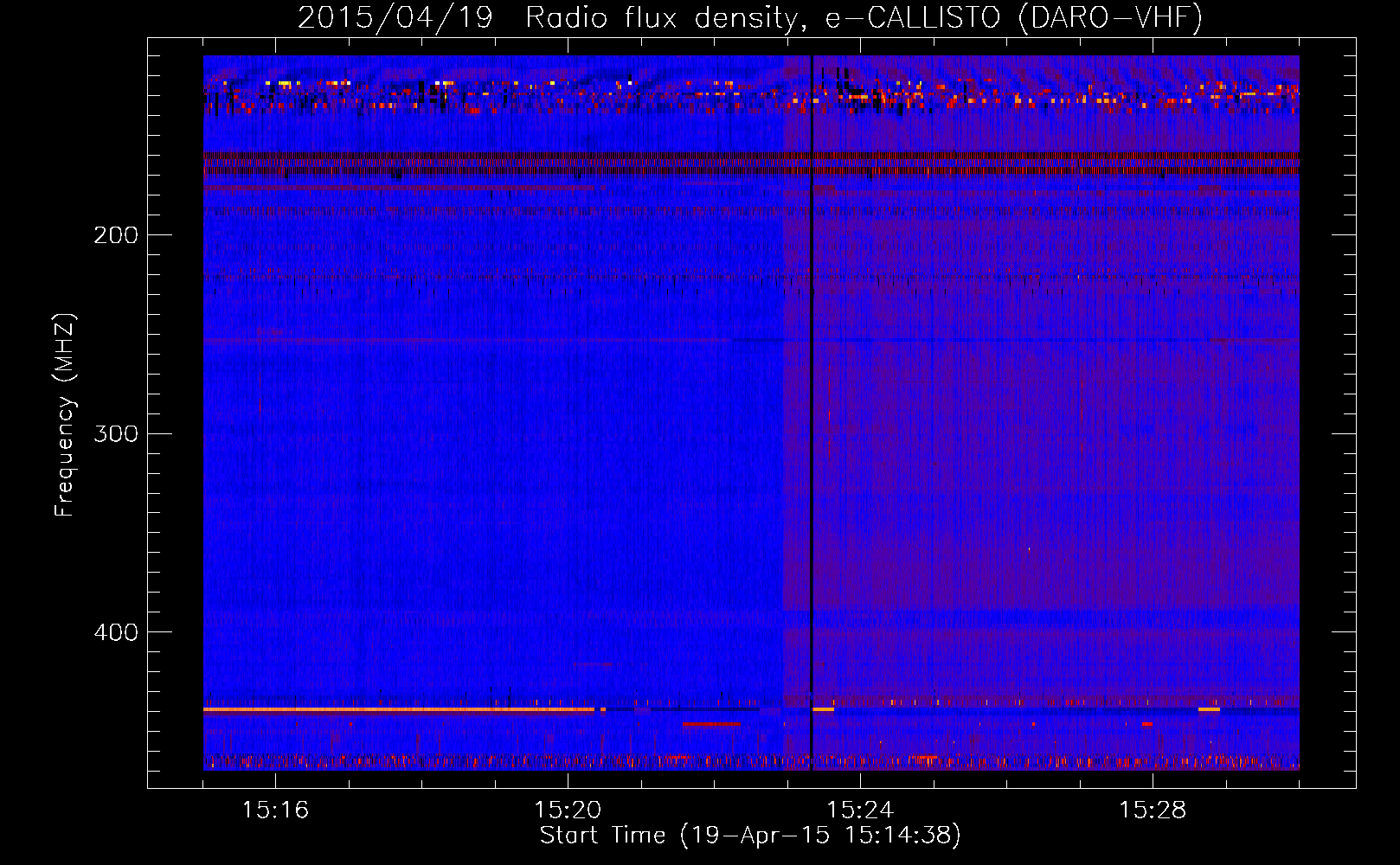This screenshot has width=1400, height=865.
Task: Select the 15:28 time tick label
Action: 1153,811
